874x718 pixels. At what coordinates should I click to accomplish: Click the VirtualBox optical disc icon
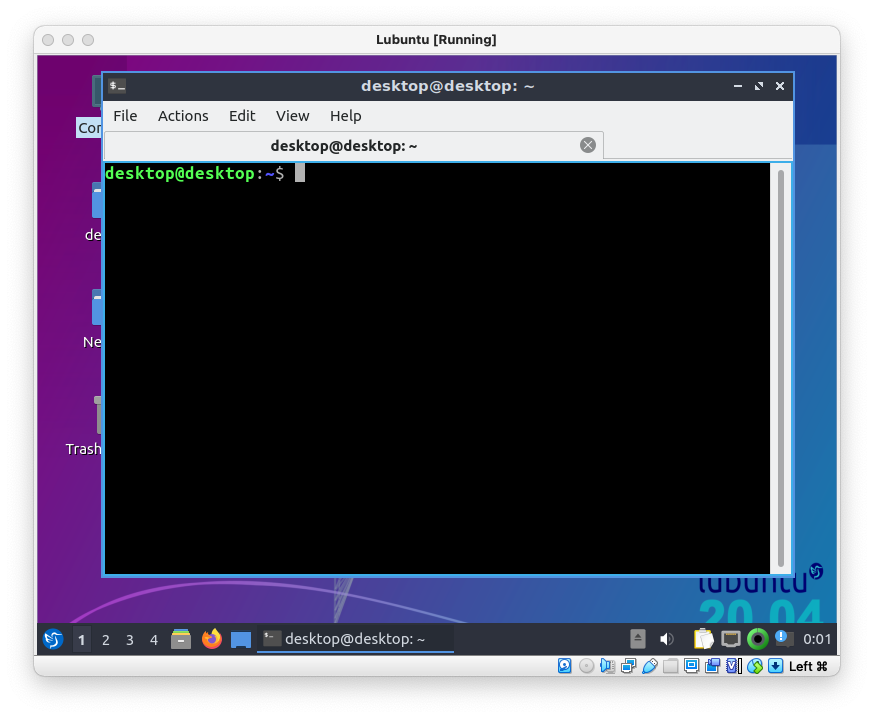(x=586, y=666)
